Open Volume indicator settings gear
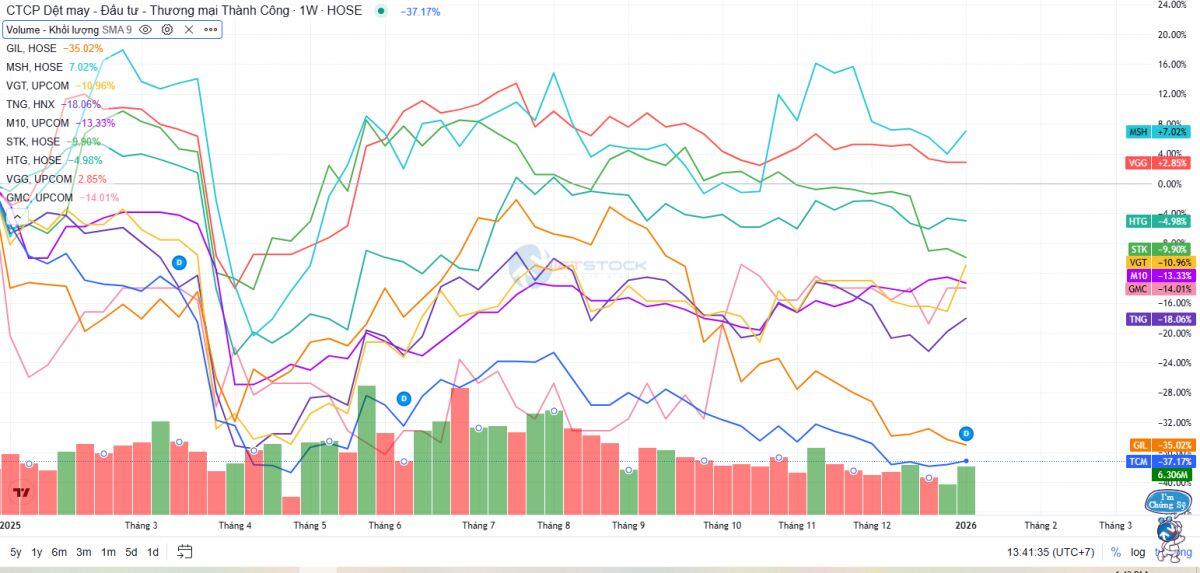Image resolution: width=1200 pixels, height=573 pixels. [167, 30]
